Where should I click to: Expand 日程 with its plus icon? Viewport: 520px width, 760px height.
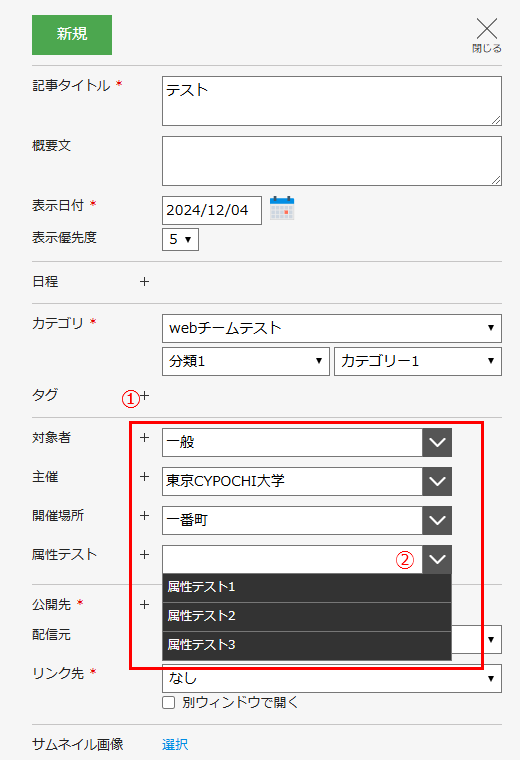(x=144, y=282)
